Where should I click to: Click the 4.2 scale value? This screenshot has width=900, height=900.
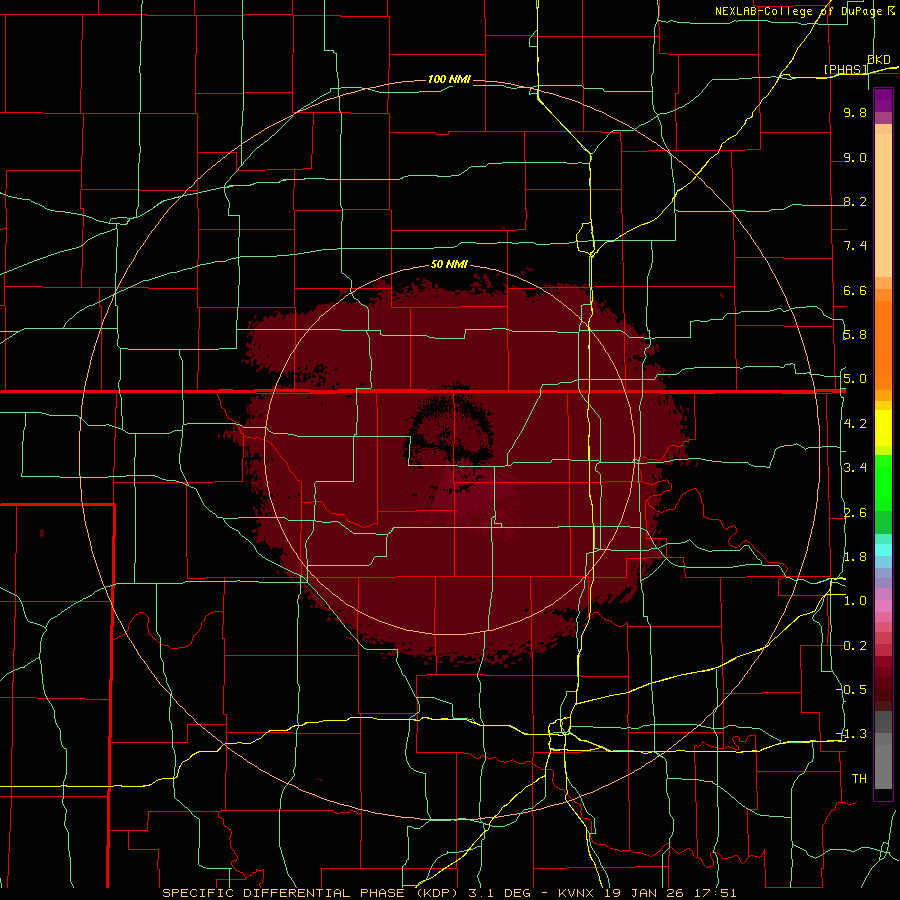click(x=855, y=424)
